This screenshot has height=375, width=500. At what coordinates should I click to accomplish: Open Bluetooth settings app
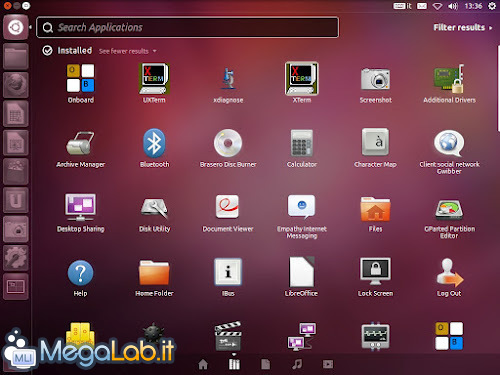click(154, 148)
